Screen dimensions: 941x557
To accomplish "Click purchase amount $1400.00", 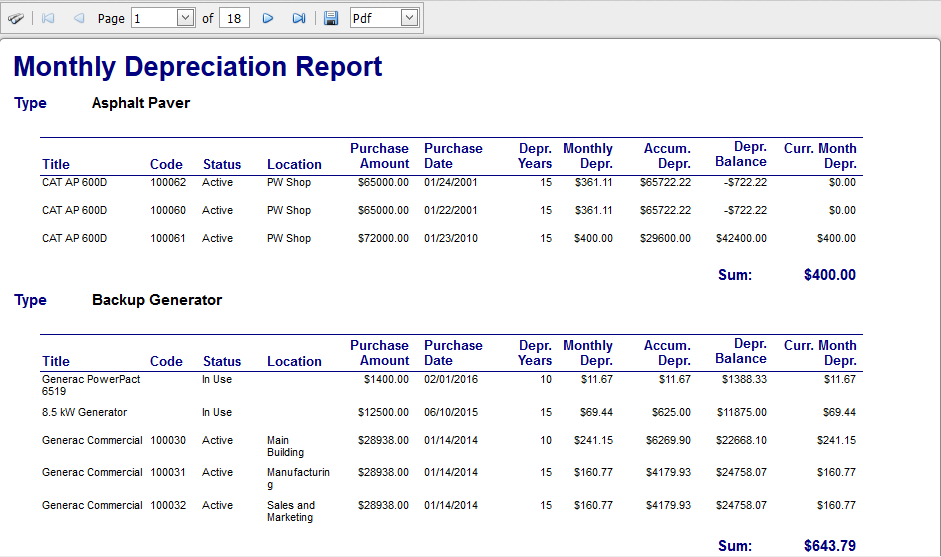I will coord(386,379).
